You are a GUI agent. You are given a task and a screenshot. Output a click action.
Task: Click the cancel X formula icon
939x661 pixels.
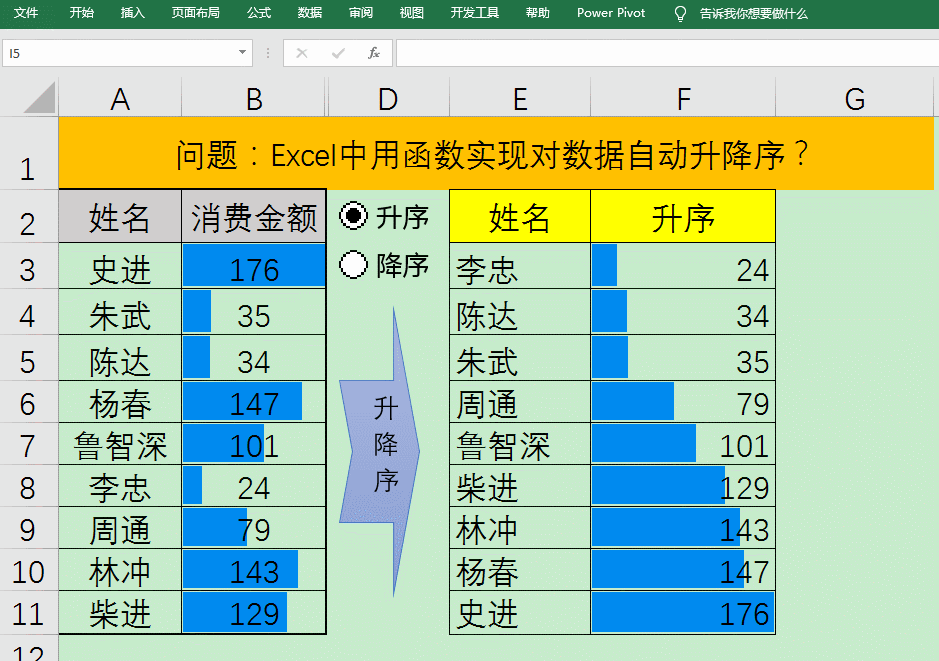pyautogui.click(x=302, y=53)
